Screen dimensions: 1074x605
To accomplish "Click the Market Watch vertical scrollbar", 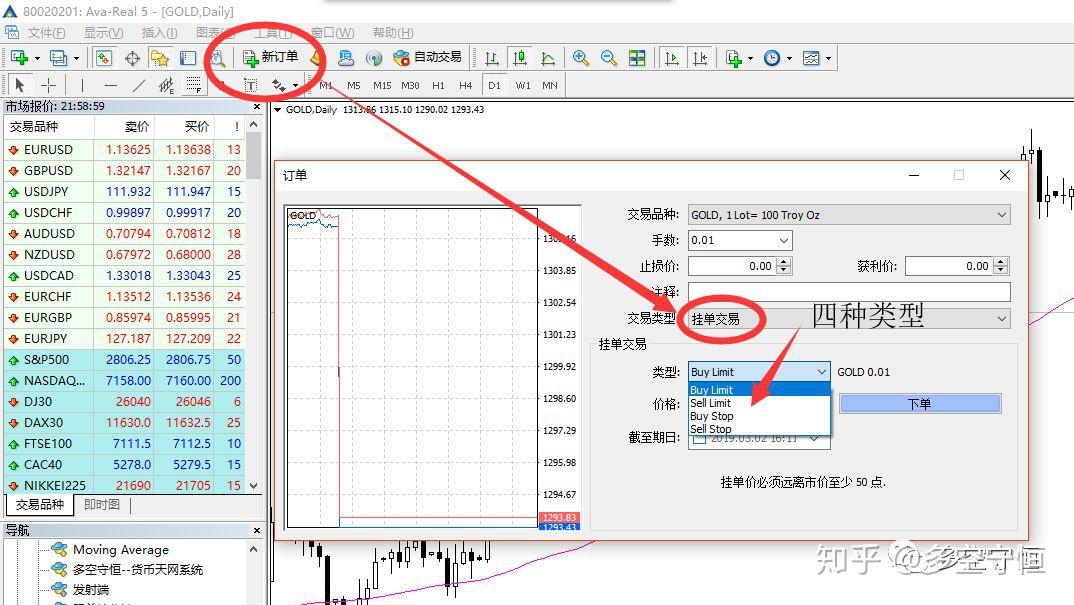I will 253,304.
